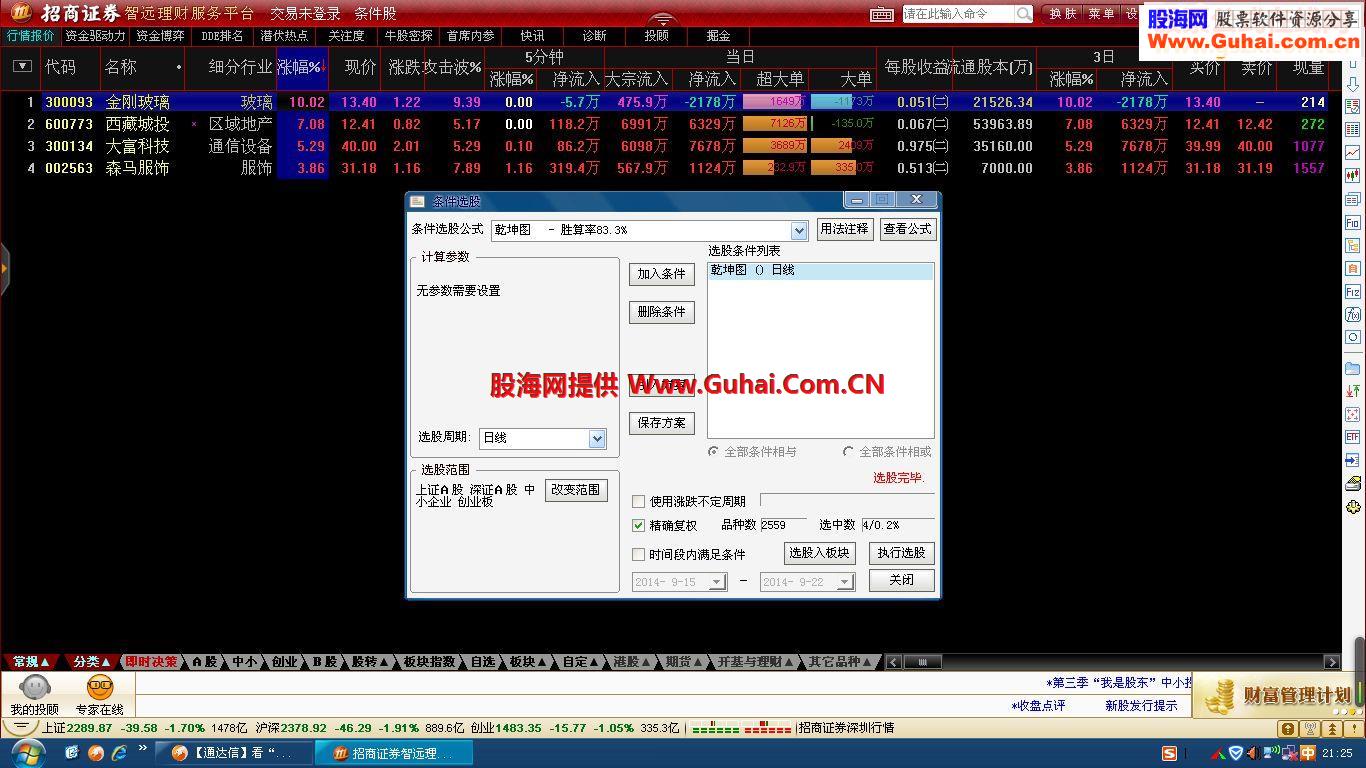1366x768 pixels.
Task: Open the folder icon in right sidebar
Action: 1353,368
